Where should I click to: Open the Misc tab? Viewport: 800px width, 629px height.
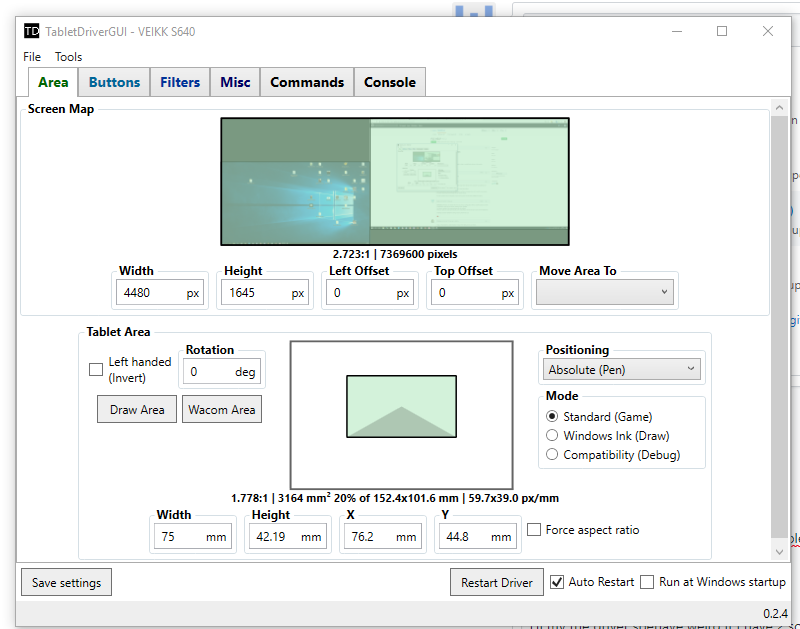[234, 82]
